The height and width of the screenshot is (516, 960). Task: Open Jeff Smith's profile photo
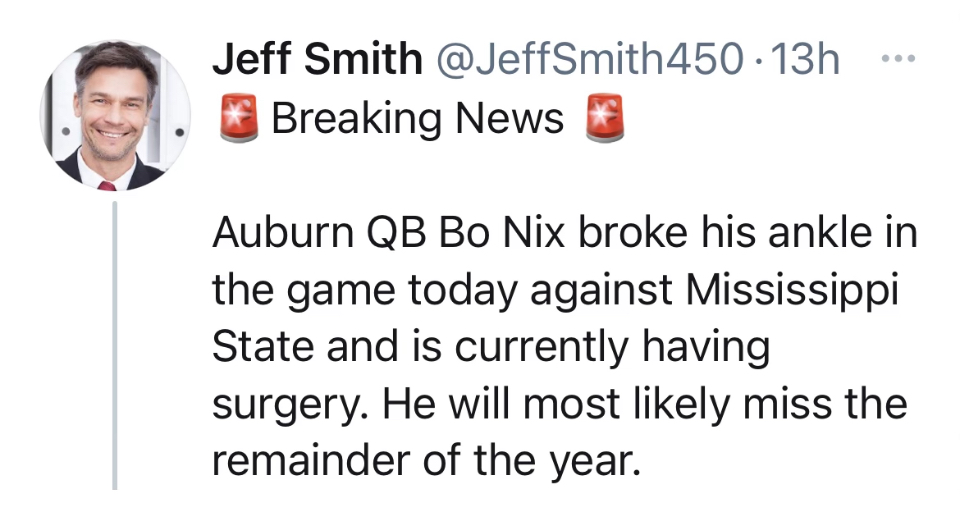coord(115,116)
